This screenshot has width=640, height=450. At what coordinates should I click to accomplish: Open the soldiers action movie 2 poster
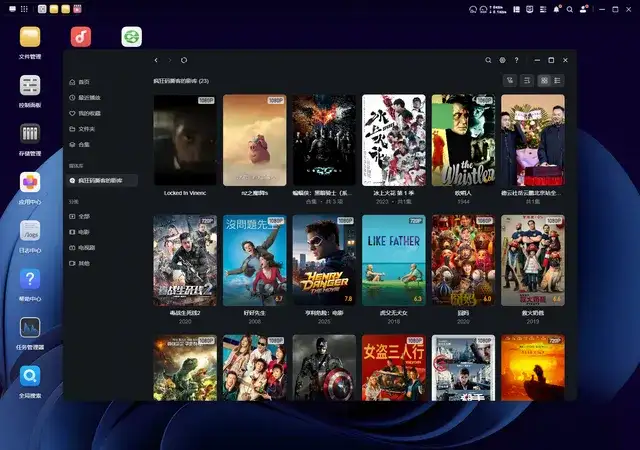(185, 261)
